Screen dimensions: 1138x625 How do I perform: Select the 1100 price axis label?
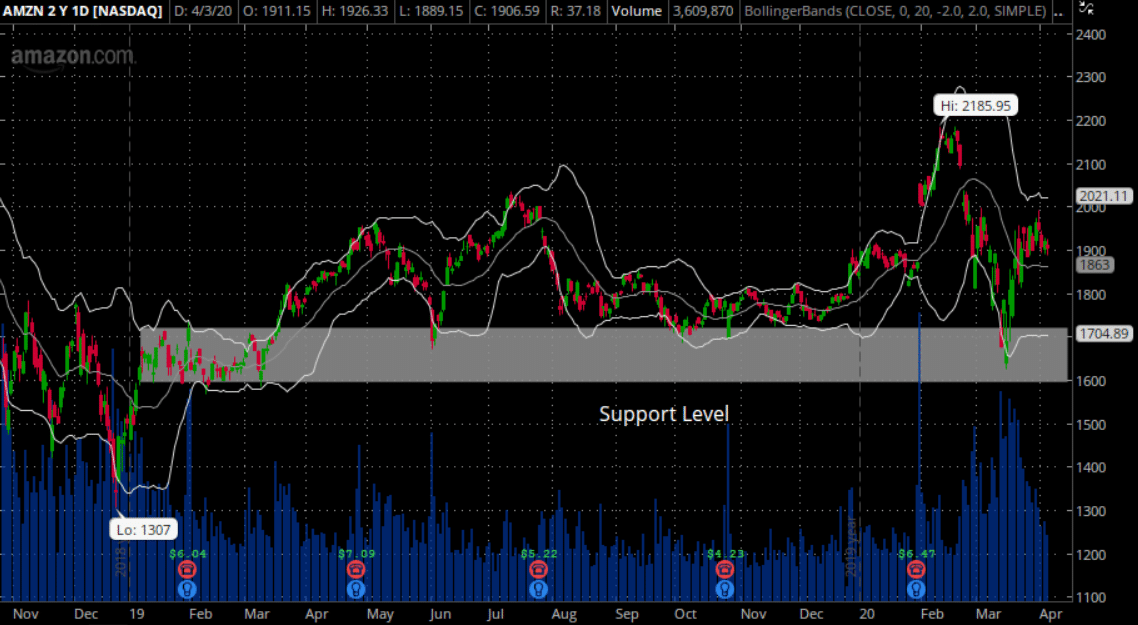1092,597
